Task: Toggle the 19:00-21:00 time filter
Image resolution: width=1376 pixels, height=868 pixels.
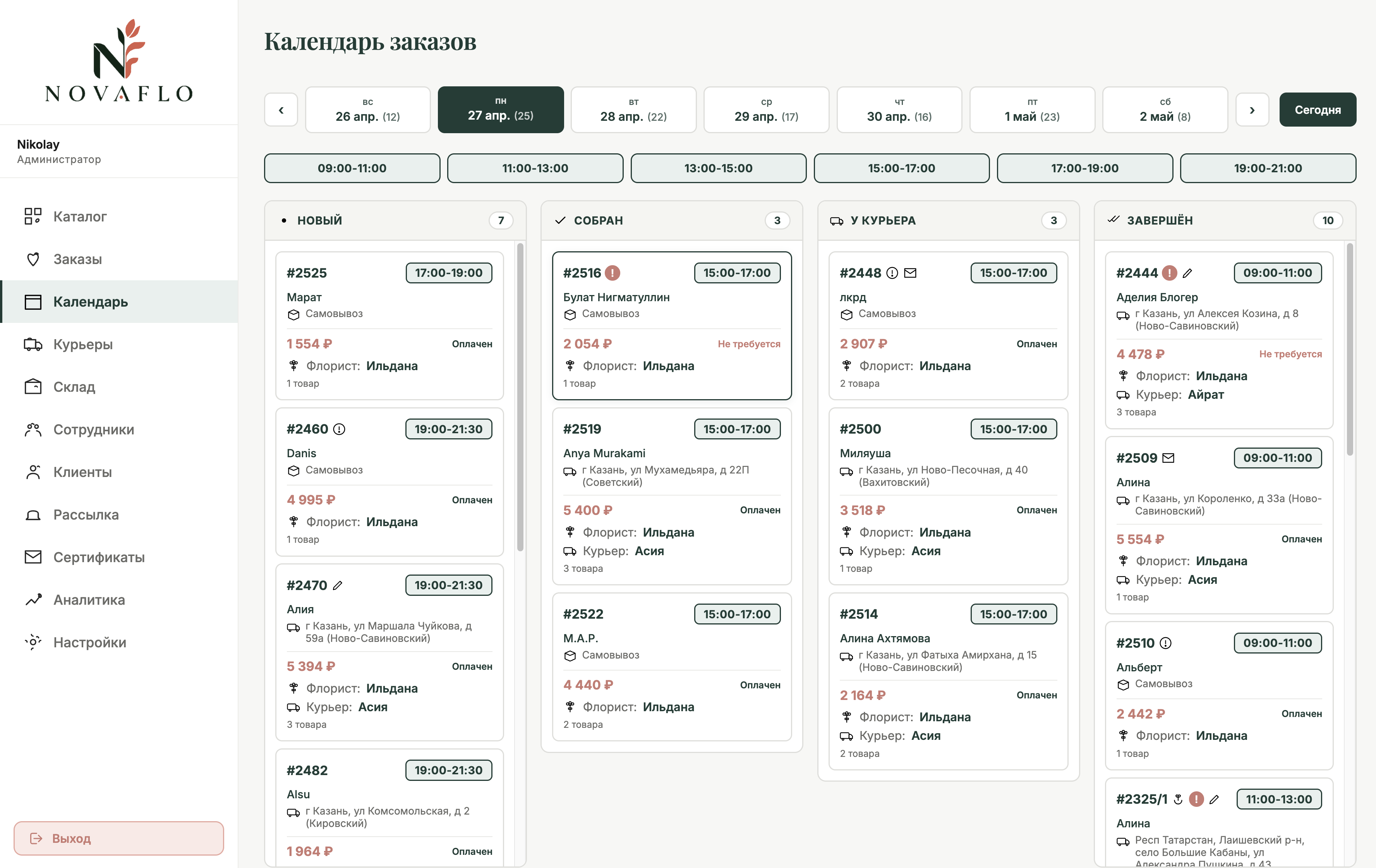Action: click(x=1268, y=168)
